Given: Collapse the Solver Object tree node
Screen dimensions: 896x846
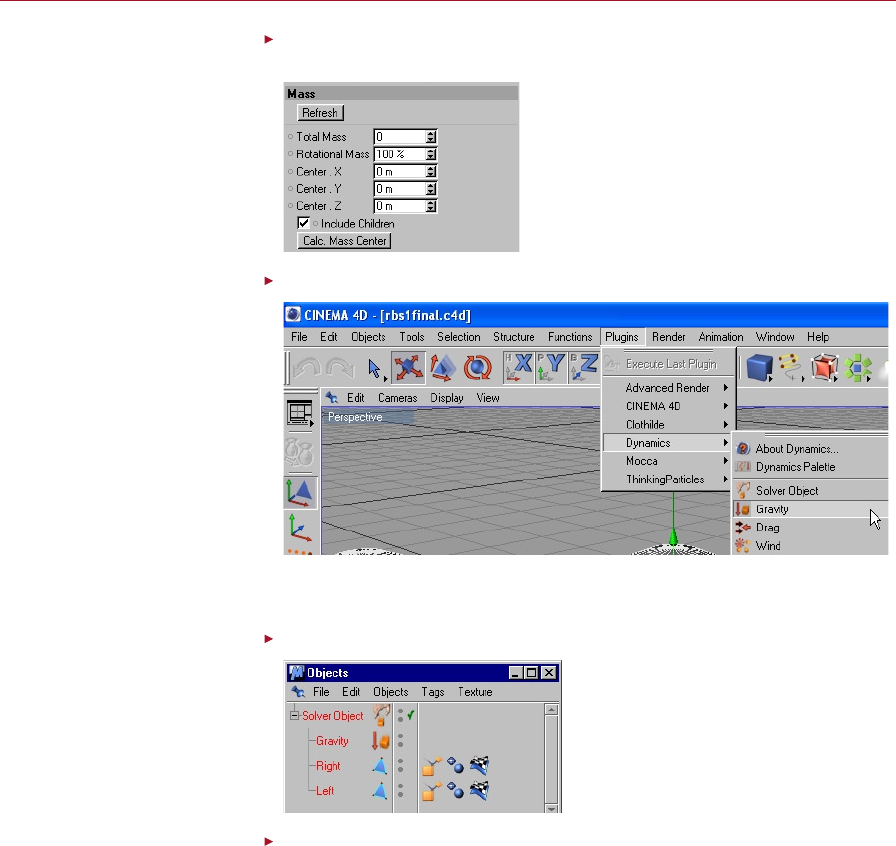Looking at the screenshot, I should coord(294,715).
